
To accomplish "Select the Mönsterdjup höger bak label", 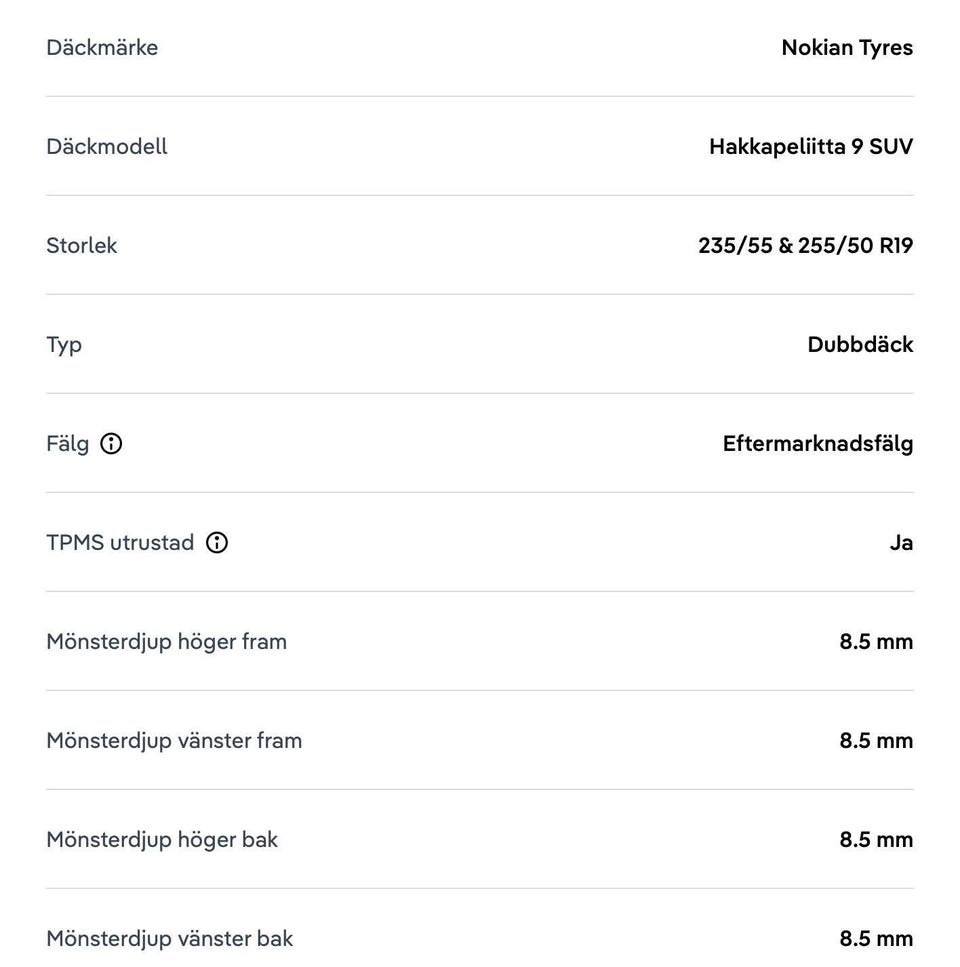I will click(162, 841).
